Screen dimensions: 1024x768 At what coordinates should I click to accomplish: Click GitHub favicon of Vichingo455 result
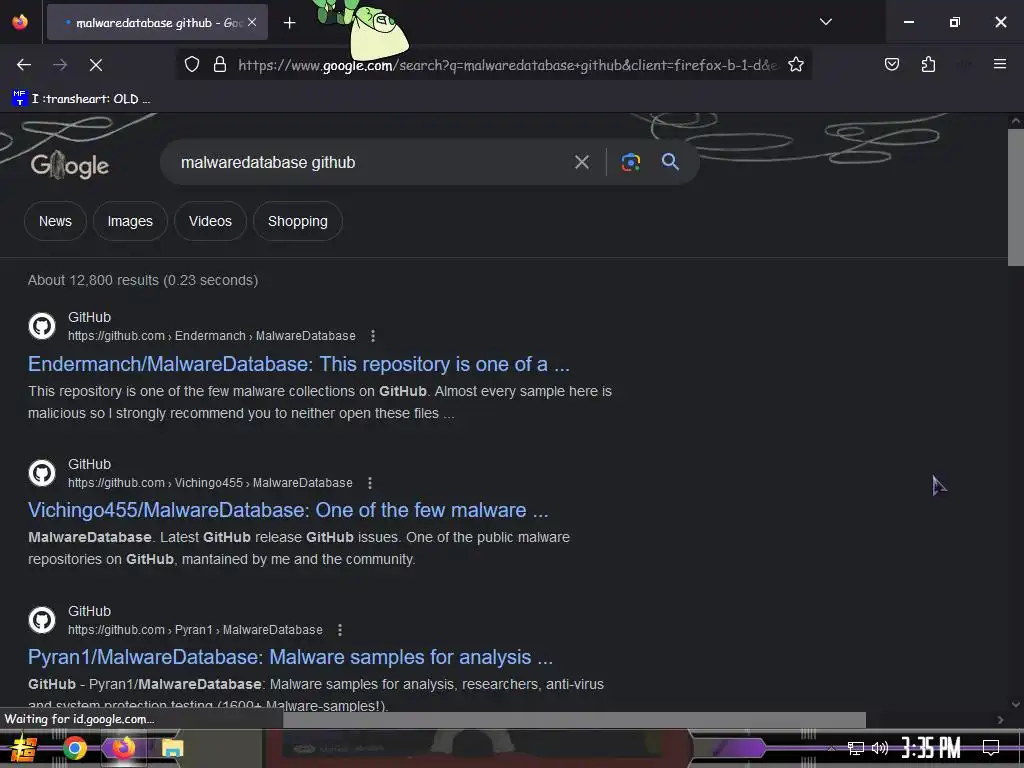pyautogui.click(x=42, y=473)
